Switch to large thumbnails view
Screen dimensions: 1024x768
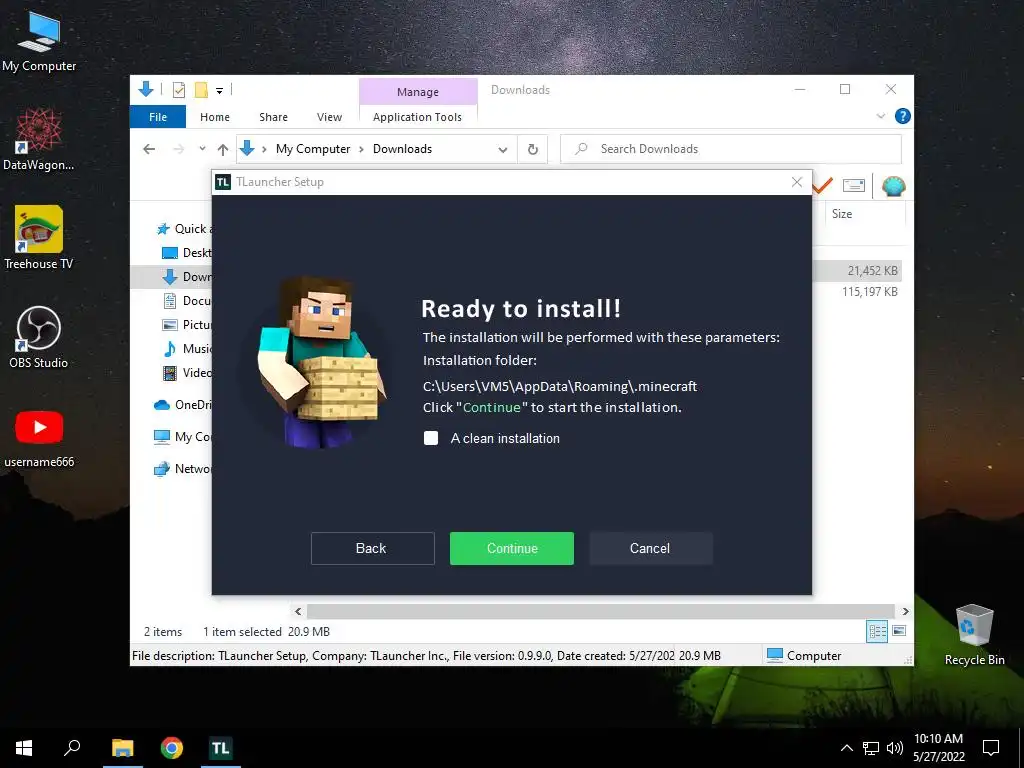coord(899,631)
